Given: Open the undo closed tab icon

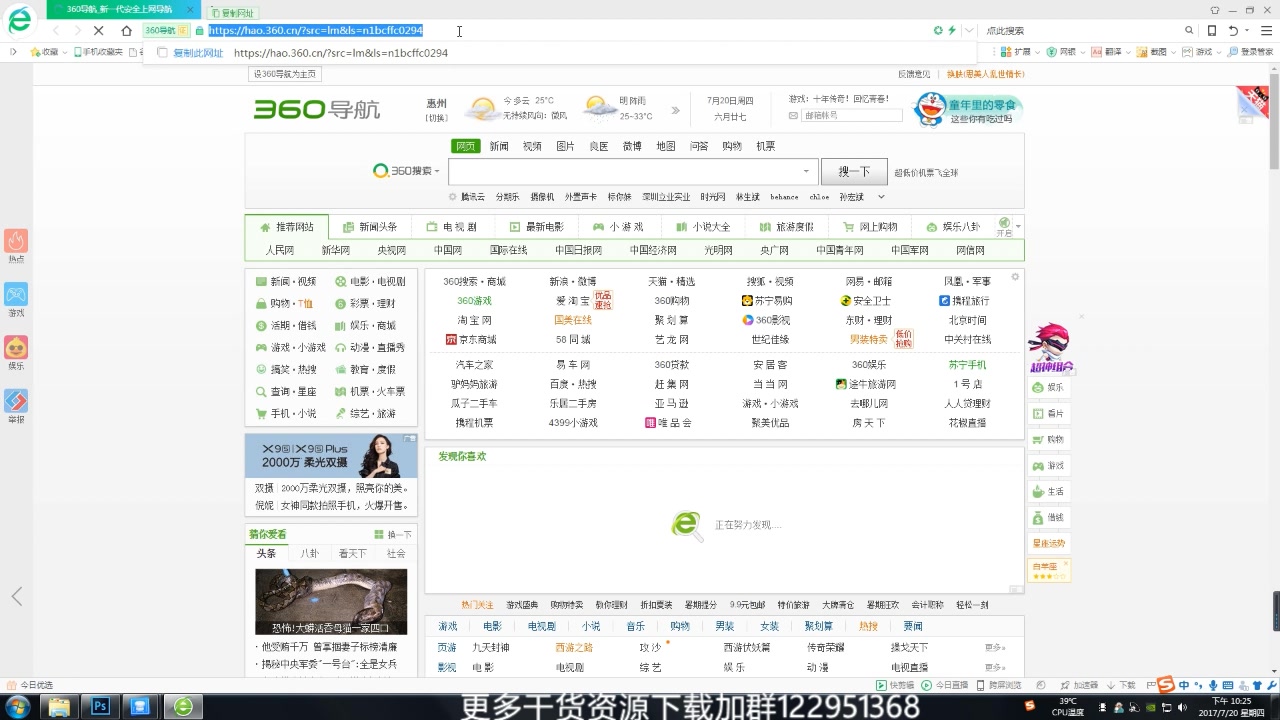Looking at the screenshot, I should pyautogui.click(x=1233, y=31).
